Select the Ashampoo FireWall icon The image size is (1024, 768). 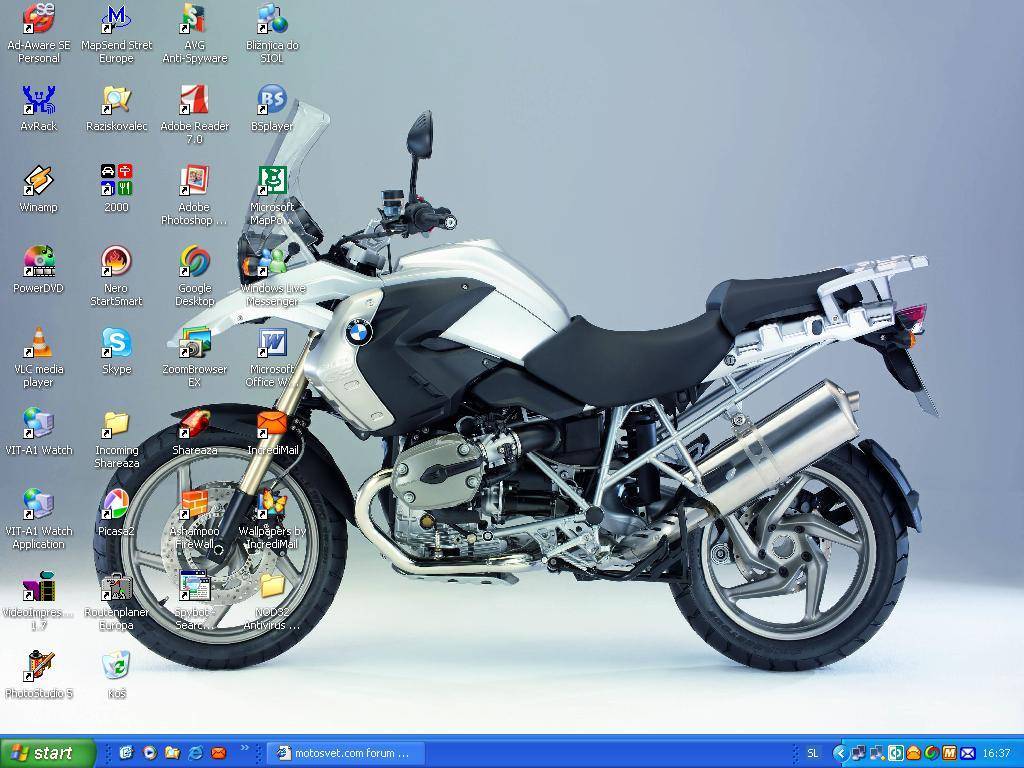[x=194, y=519]
